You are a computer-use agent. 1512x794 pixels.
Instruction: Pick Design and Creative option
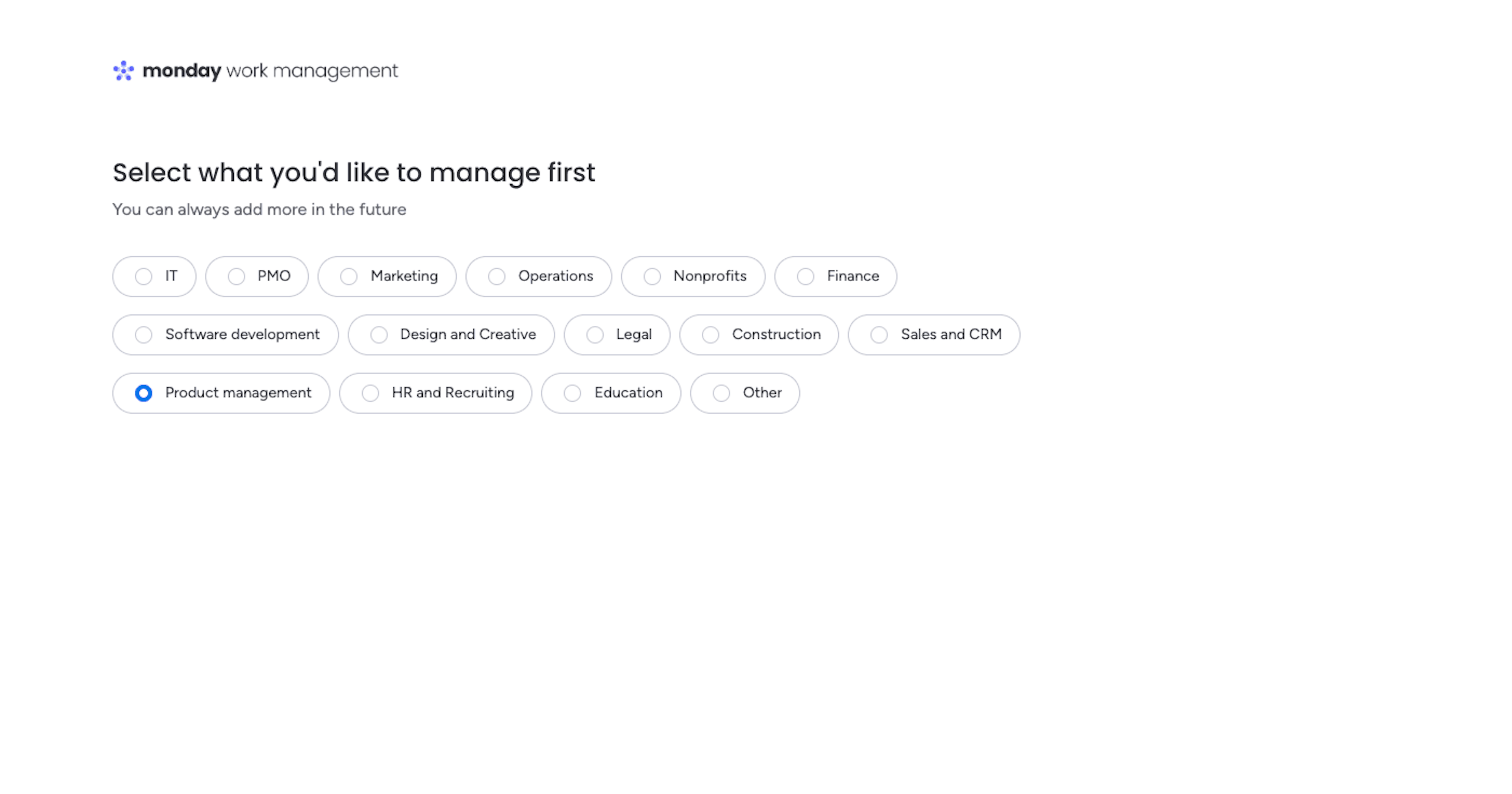click(379, 335)
